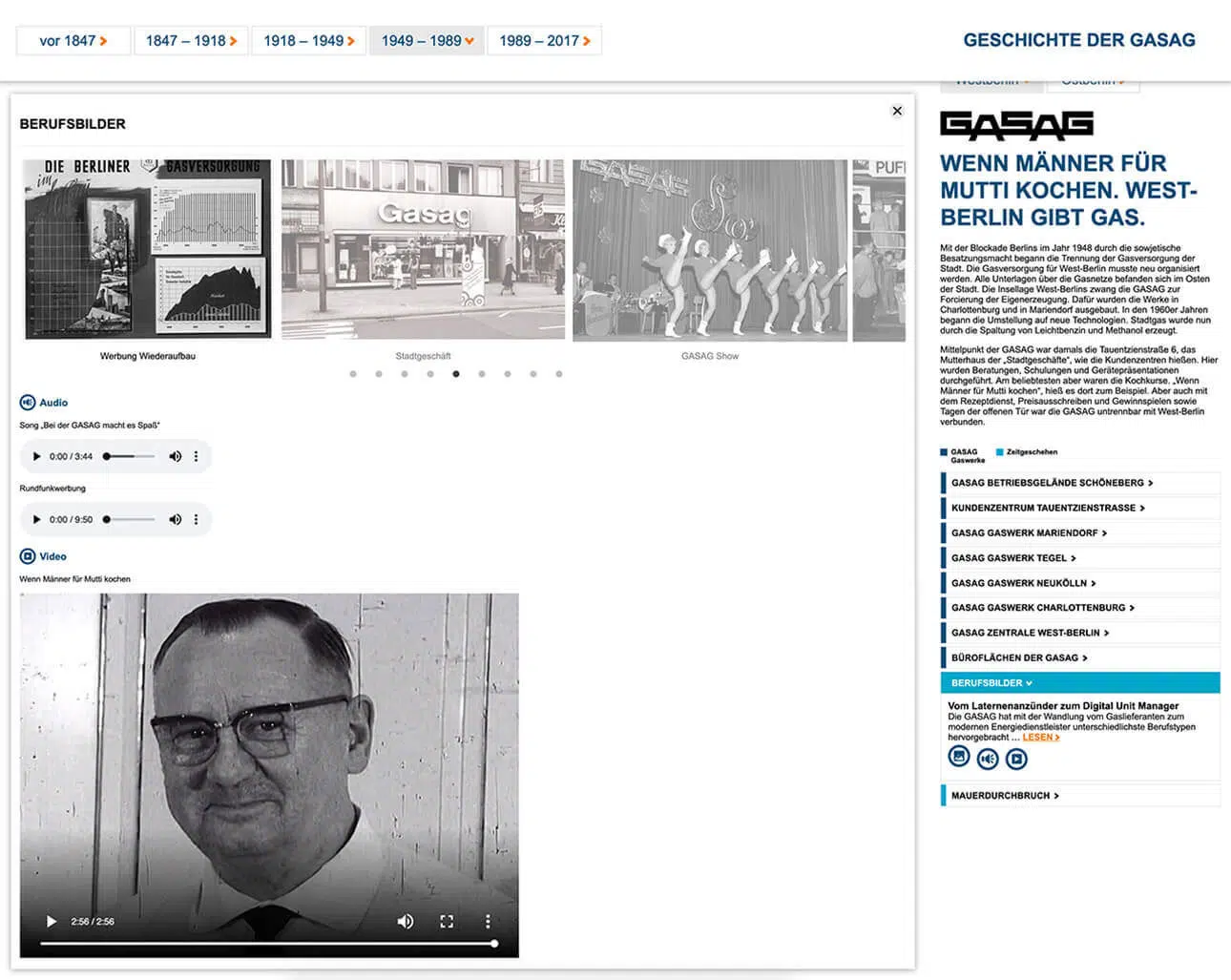Select the seventh carousel dot
1231x980 pixels.
coord(508,374)
